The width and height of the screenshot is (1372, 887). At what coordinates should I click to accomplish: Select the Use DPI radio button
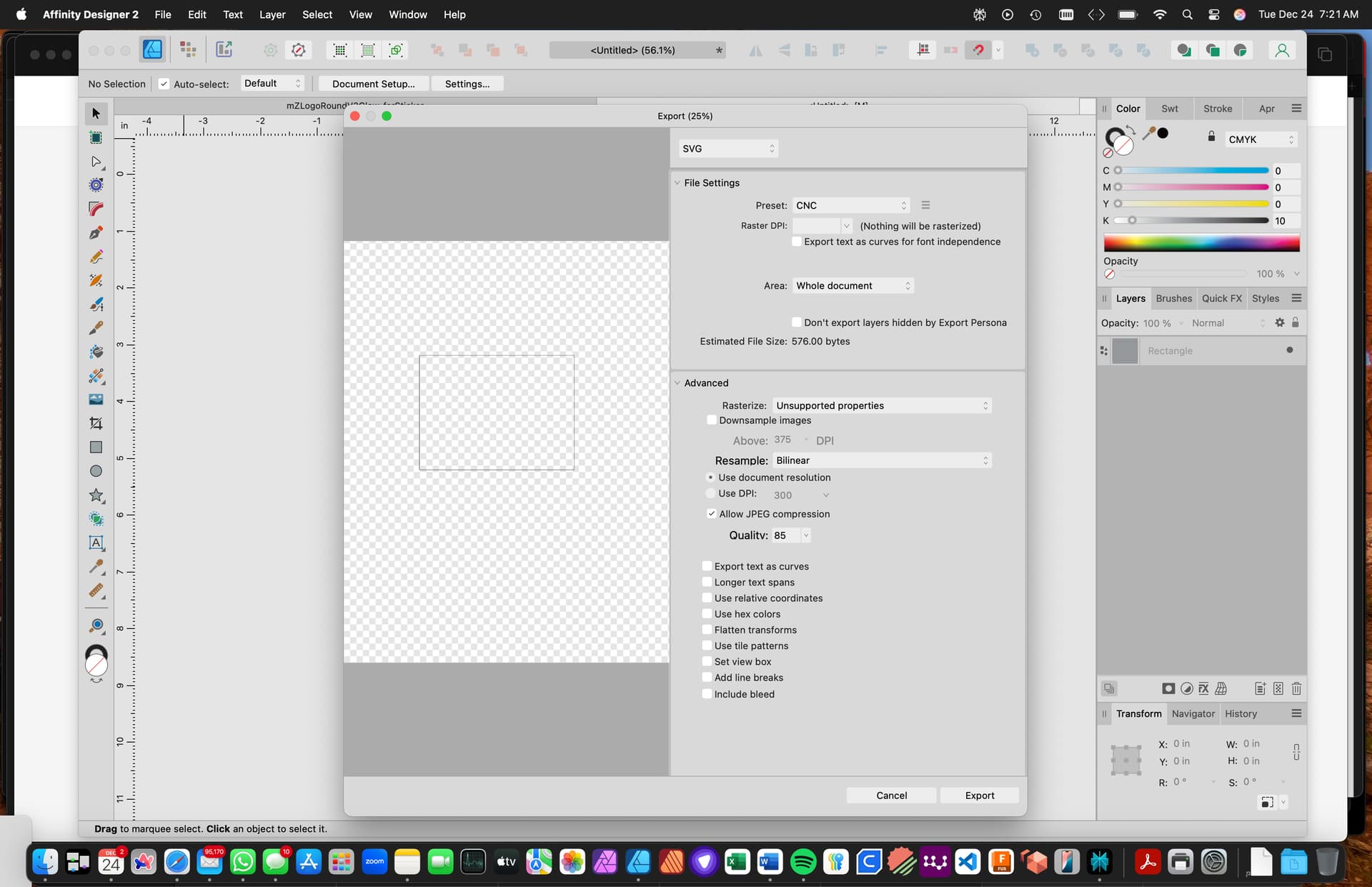pyautogui.click(x=710, y=493)
